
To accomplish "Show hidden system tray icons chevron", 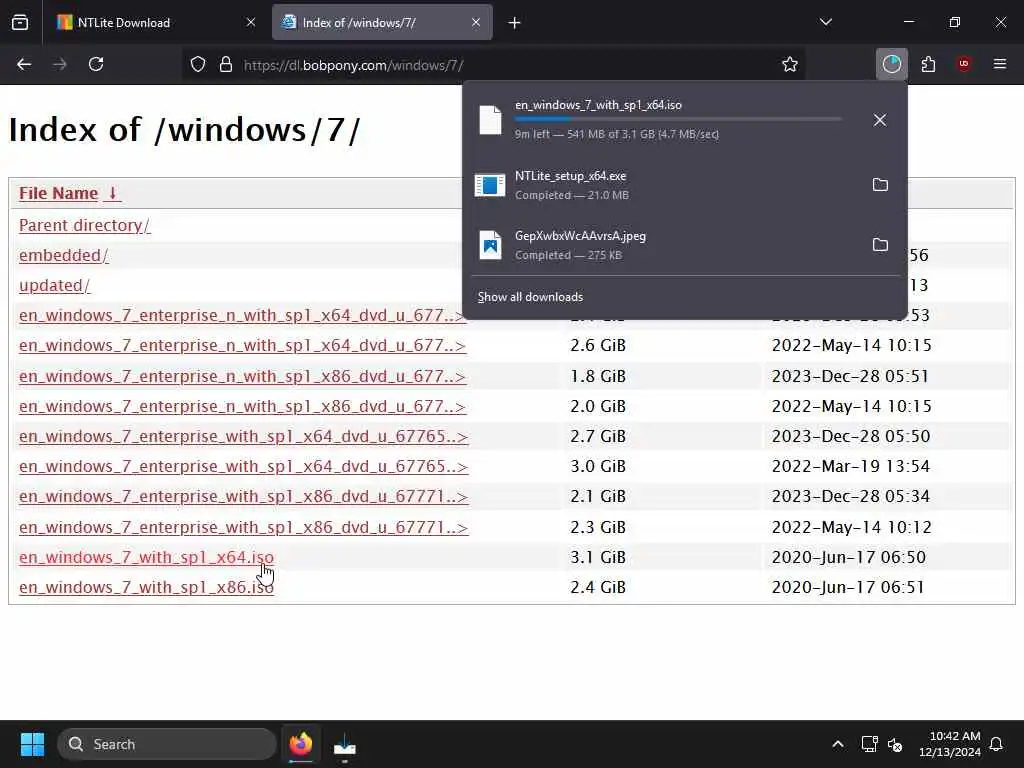I will point(838,744).
